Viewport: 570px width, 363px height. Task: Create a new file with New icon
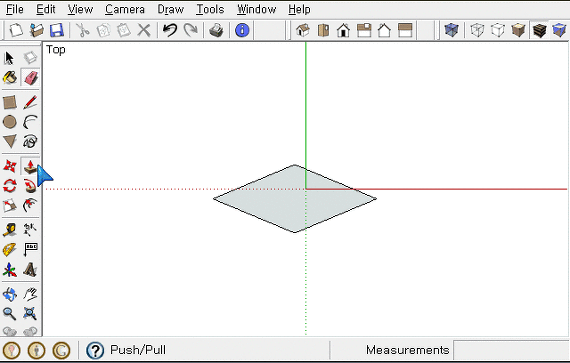point(16,30)
